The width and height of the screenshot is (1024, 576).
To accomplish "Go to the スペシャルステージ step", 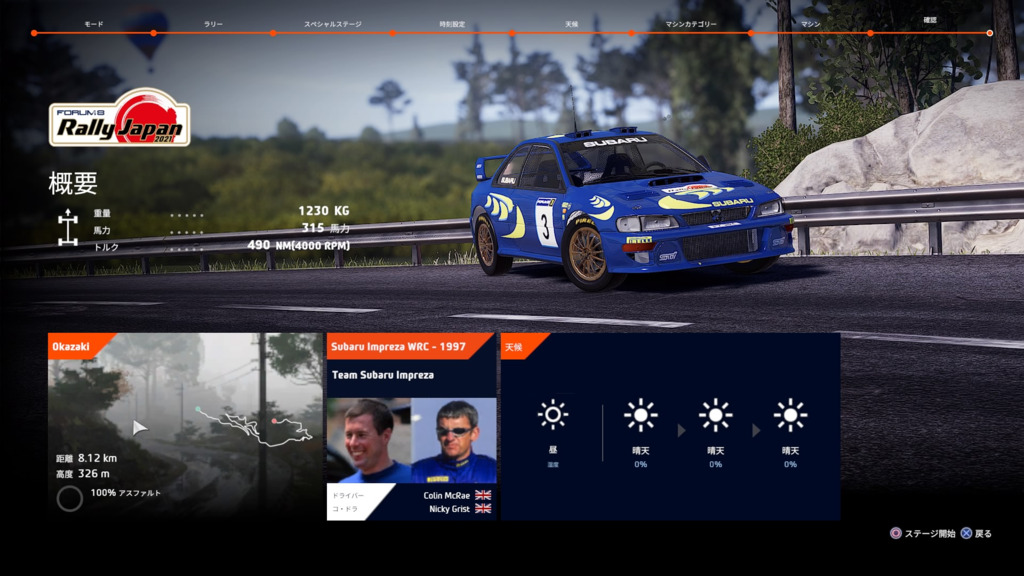I will [332, 24].
